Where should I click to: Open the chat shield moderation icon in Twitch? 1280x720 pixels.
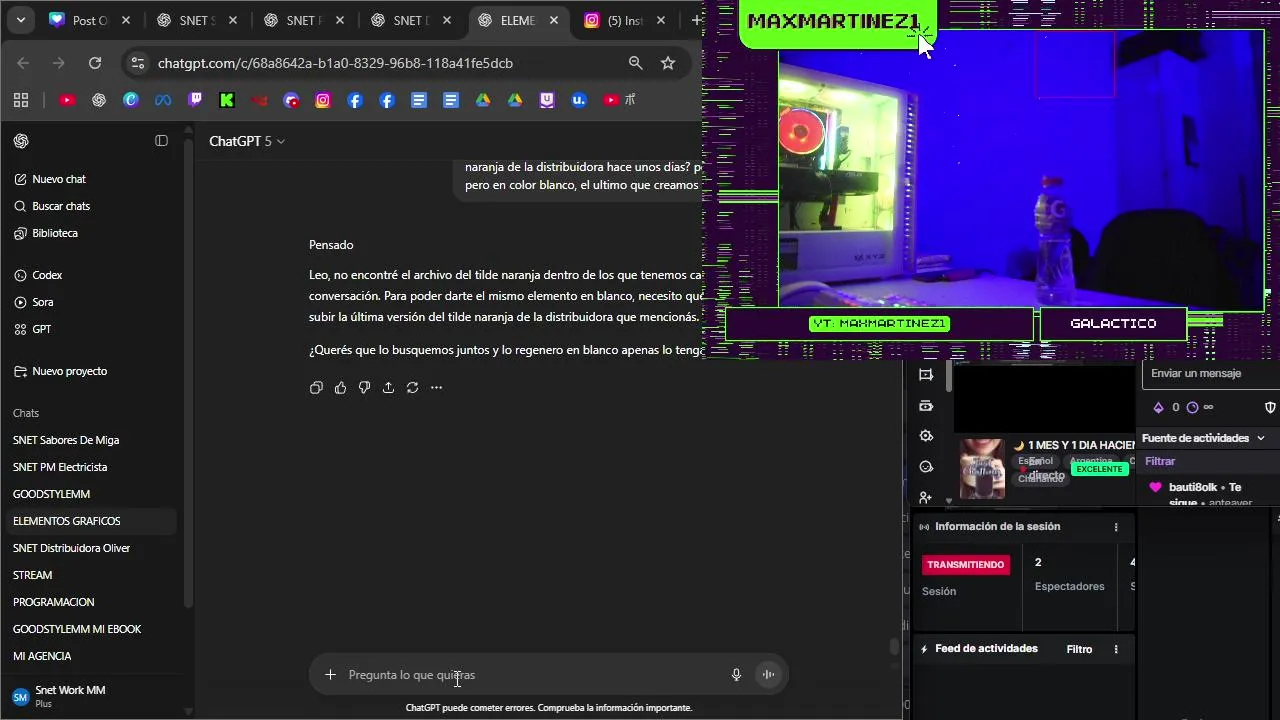1270,407
